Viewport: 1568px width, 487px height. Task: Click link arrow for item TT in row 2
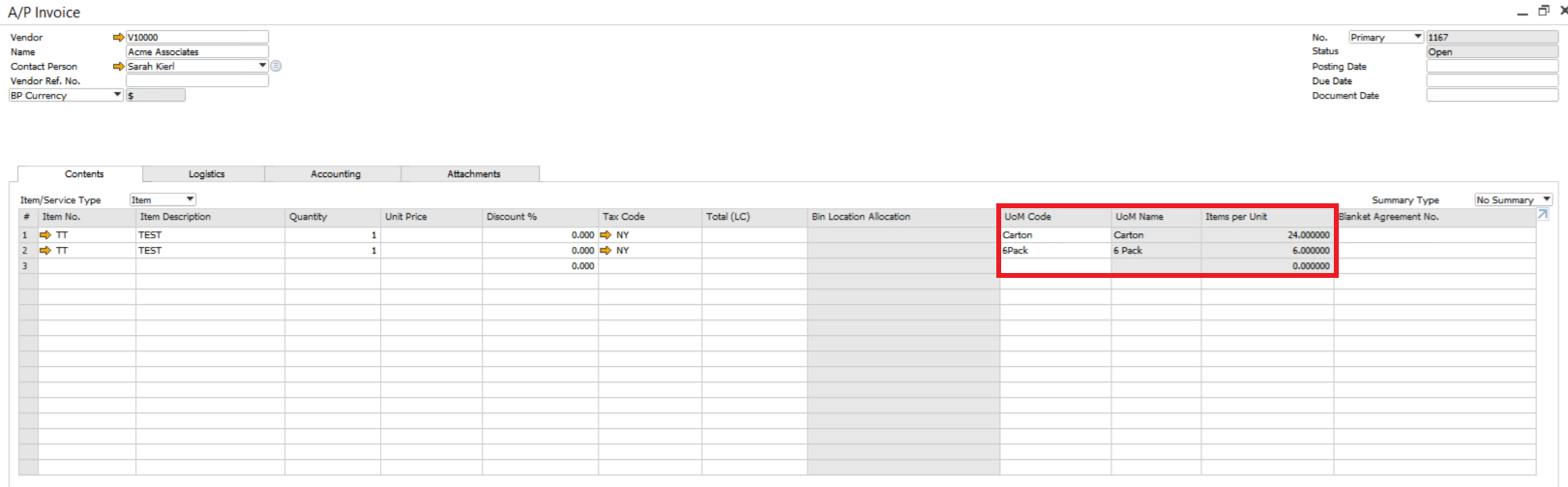pyautogui.click(x=45, y=251)
